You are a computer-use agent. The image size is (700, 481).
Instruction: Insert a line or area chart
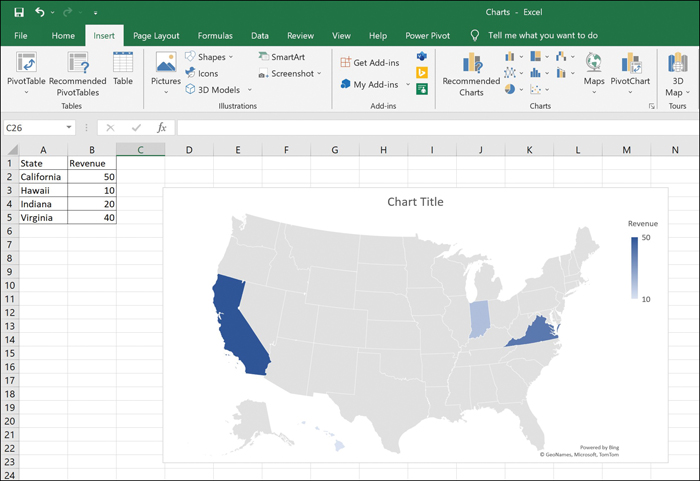510,73
